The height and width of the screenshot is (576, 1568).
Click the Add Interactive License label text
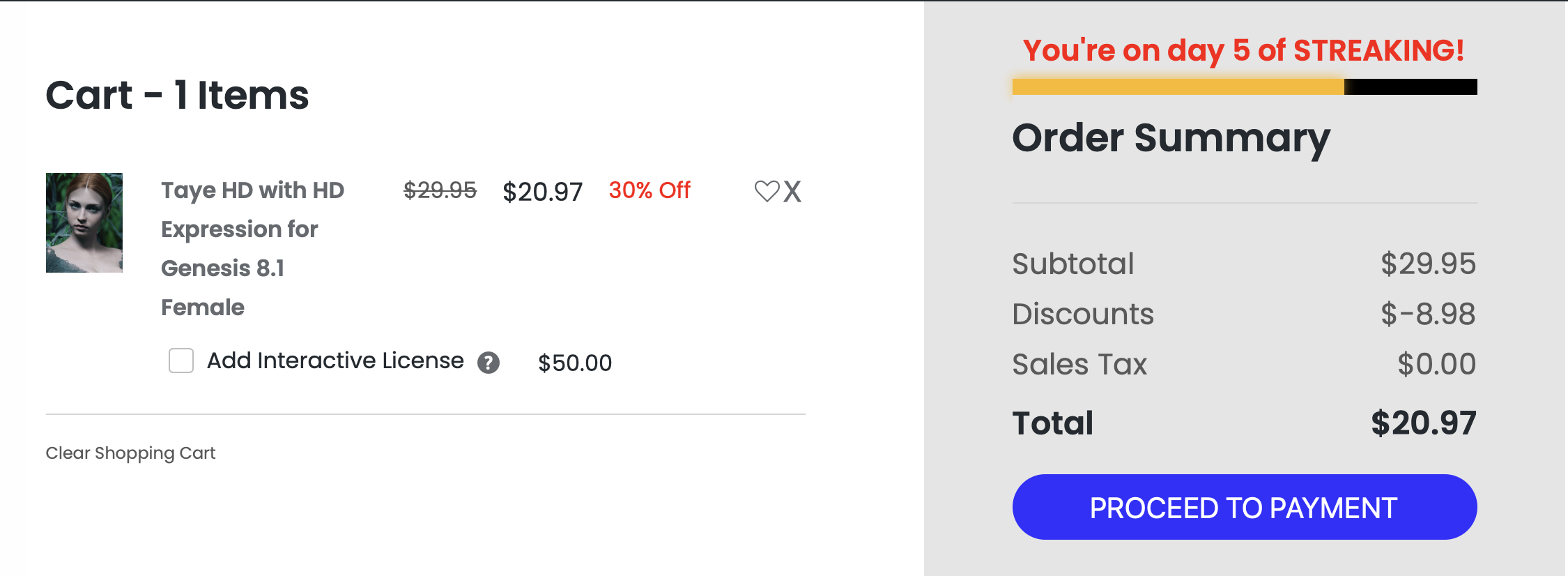[335, 361]
